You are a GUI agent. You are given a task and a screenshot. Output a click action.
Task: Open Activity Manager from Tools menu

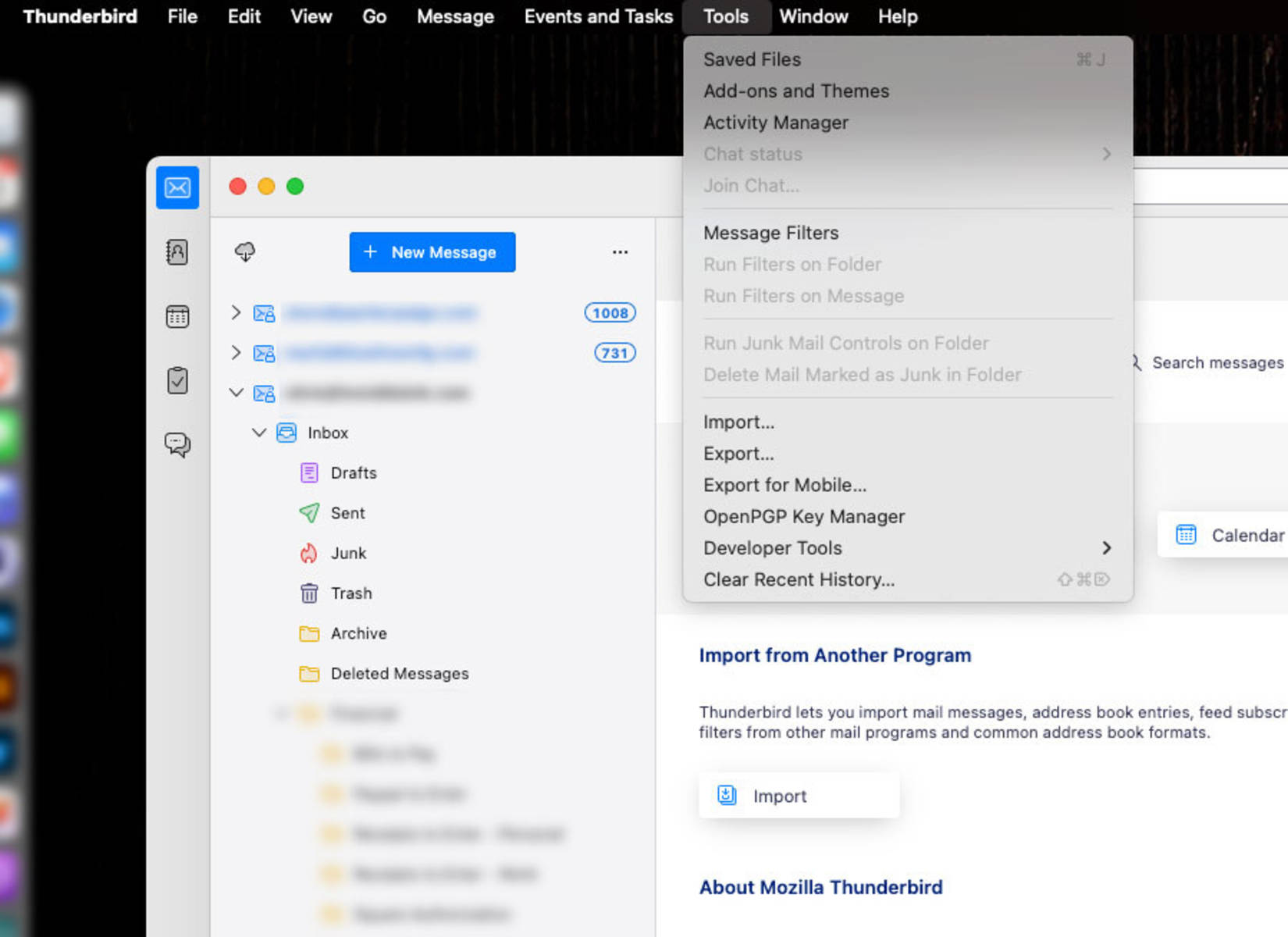tap(908, 123)
